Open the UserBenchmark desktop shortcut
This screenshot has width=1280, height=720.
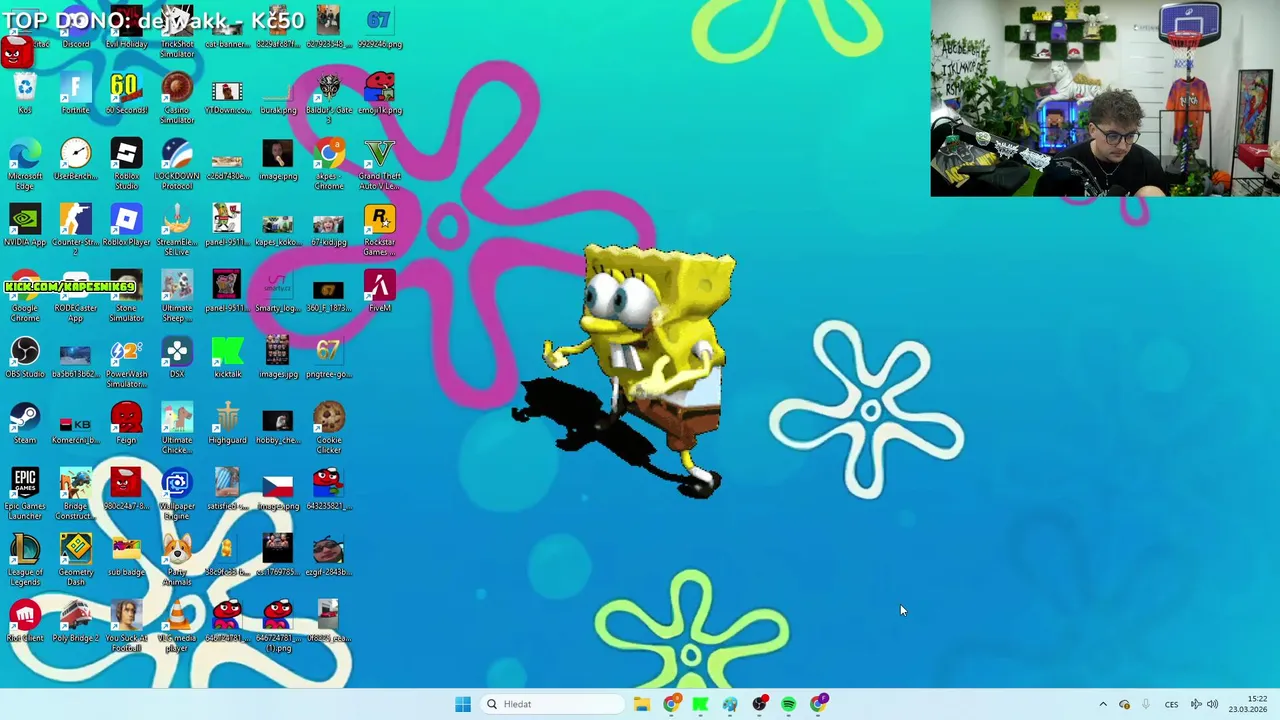76,160
